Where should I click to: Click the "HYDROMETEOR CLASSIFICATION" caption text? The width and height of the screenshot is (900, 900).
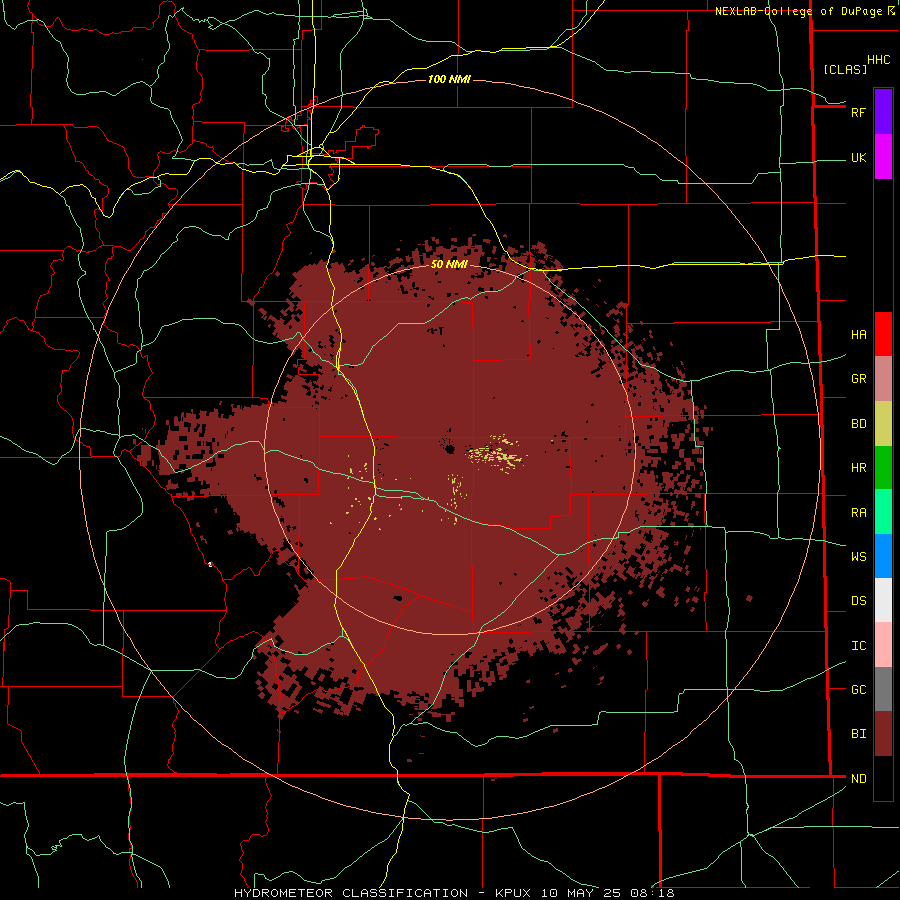pos(351,893)
